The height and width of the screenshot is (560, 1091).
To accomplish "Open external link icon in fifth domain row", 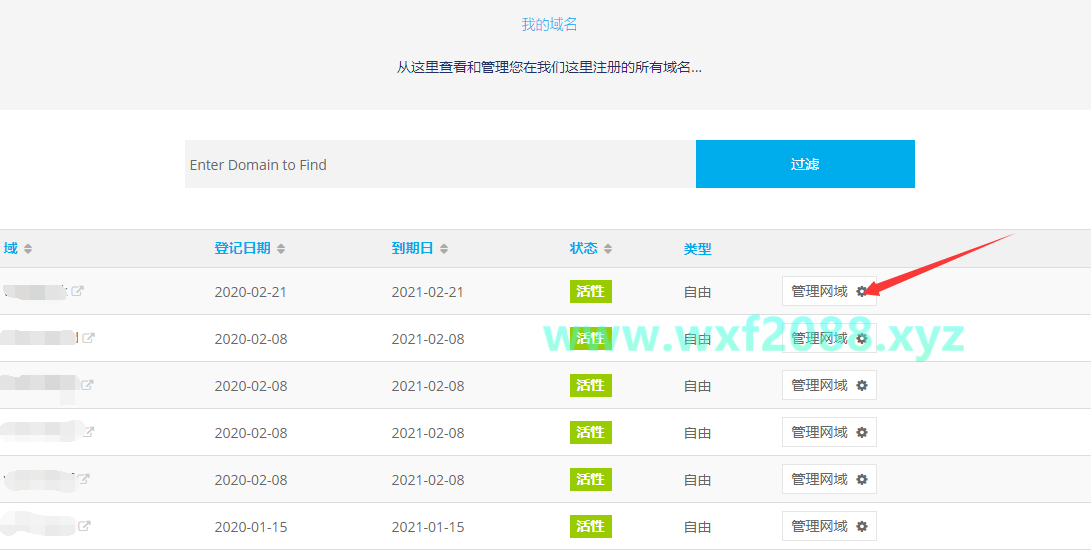I will [83, 479].
